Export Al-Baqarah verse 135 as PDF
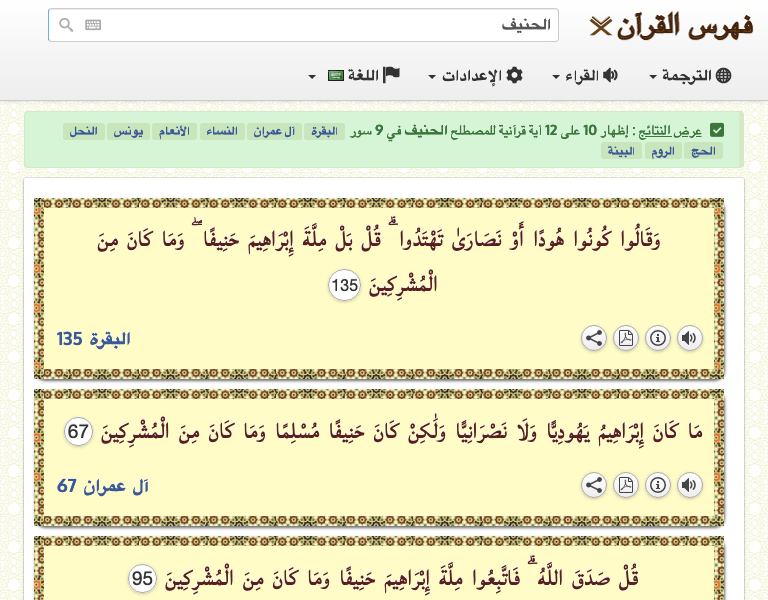 [626, 339]
